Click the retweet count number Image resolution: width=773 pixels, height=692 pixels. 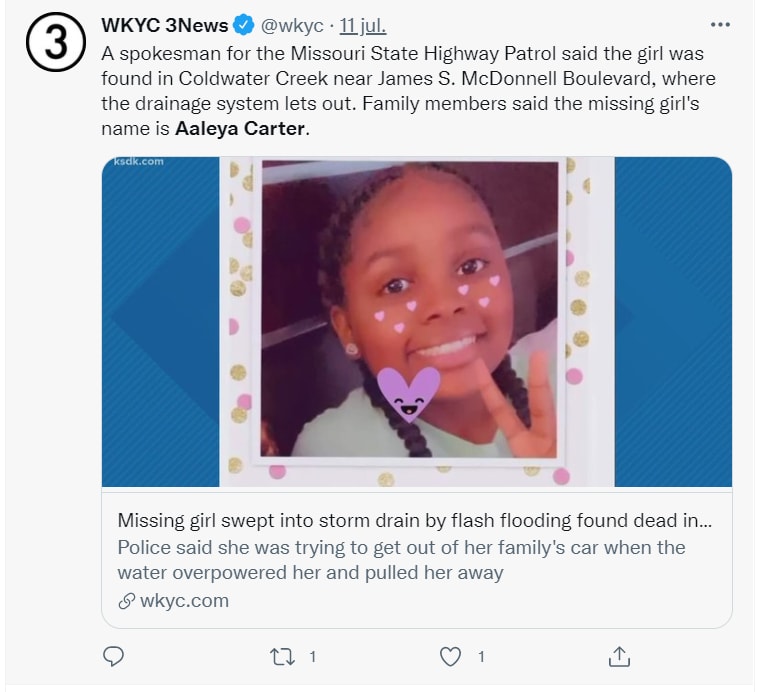point(312,657)
